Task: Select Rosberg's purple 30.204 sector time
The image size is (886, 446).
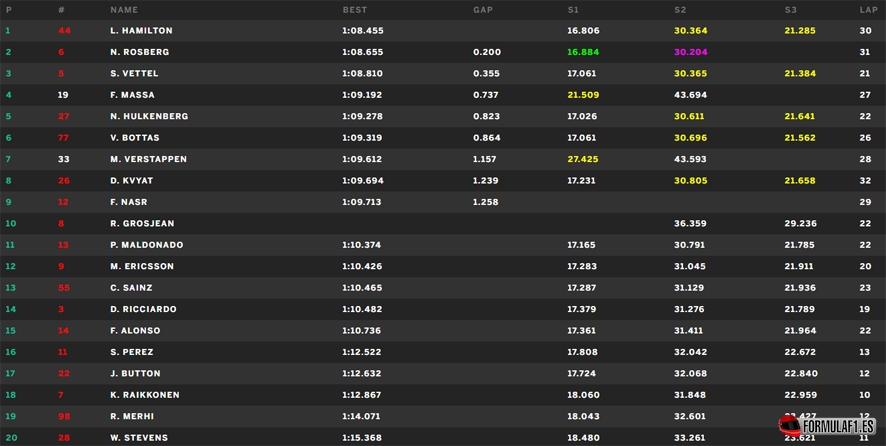Action: (690, 52)
